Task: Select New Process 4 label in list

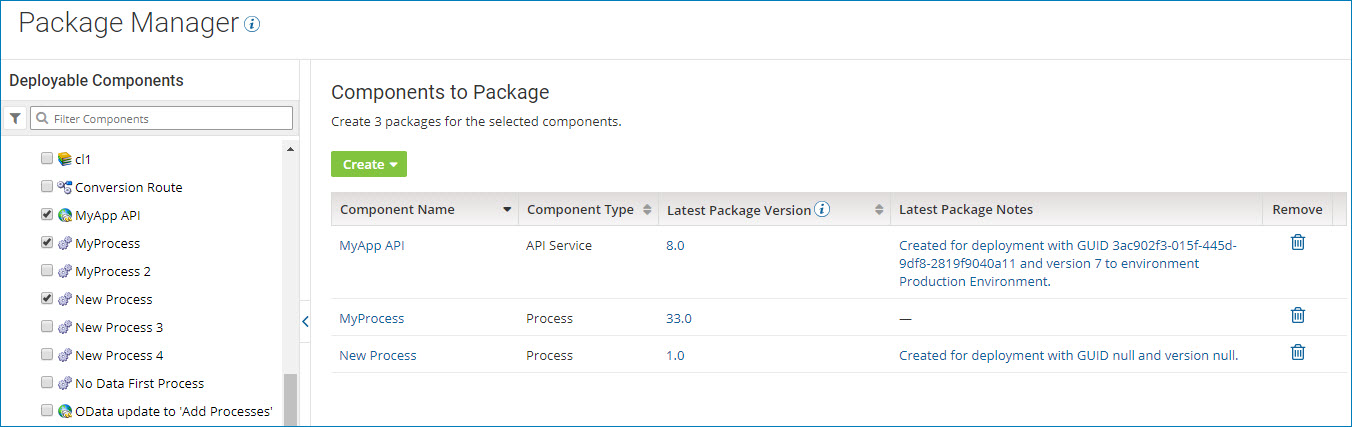Action: point(119,355)
